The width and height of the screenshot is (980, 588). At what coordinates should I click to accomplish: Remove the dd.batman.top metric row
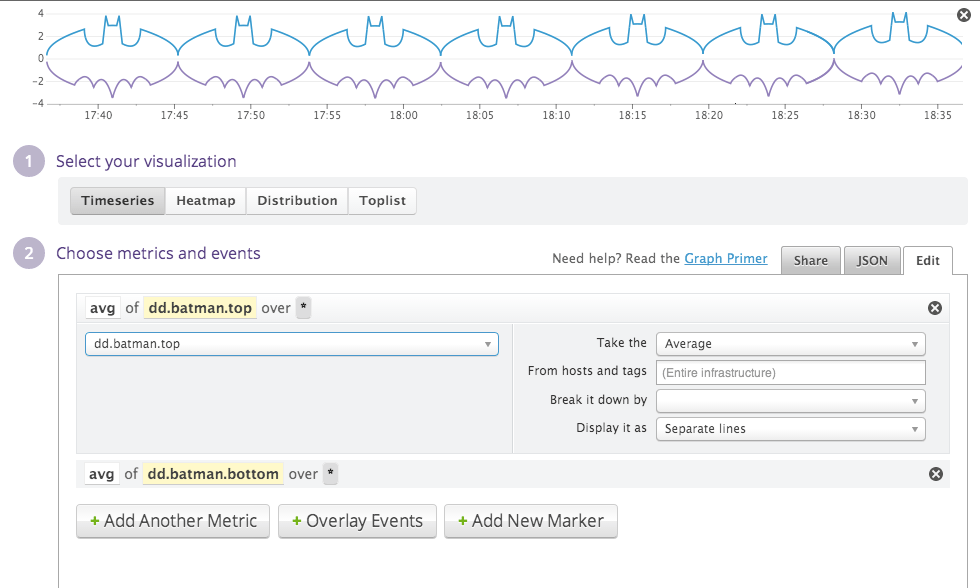935,308
